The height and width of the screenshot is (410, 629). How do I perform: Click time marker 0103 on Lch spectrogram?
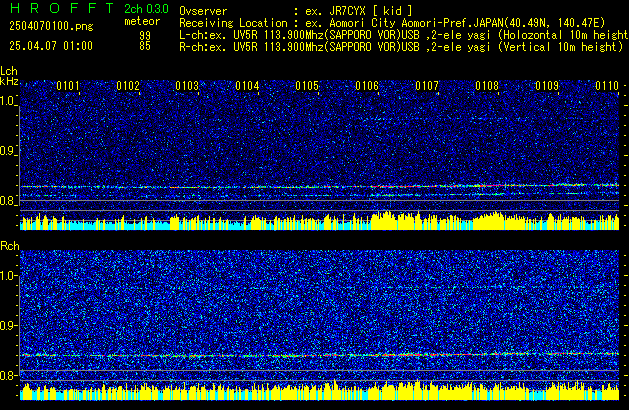187,86
